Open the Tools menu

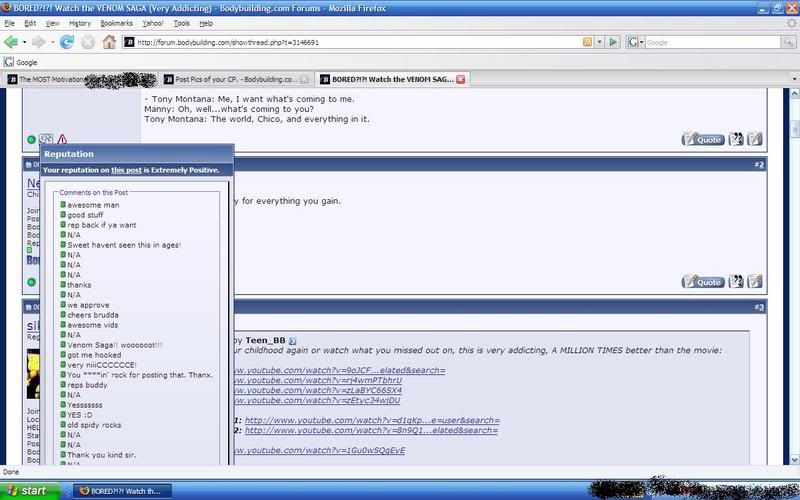click(x=181, y=23)
